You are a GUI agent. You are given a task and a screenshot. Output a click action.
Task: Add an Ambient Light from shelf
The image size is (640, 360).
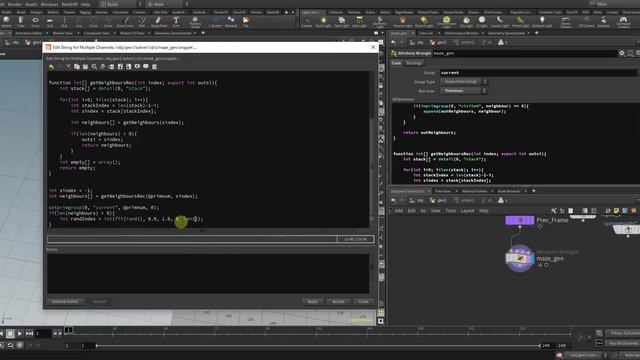(x=542, y=22)
